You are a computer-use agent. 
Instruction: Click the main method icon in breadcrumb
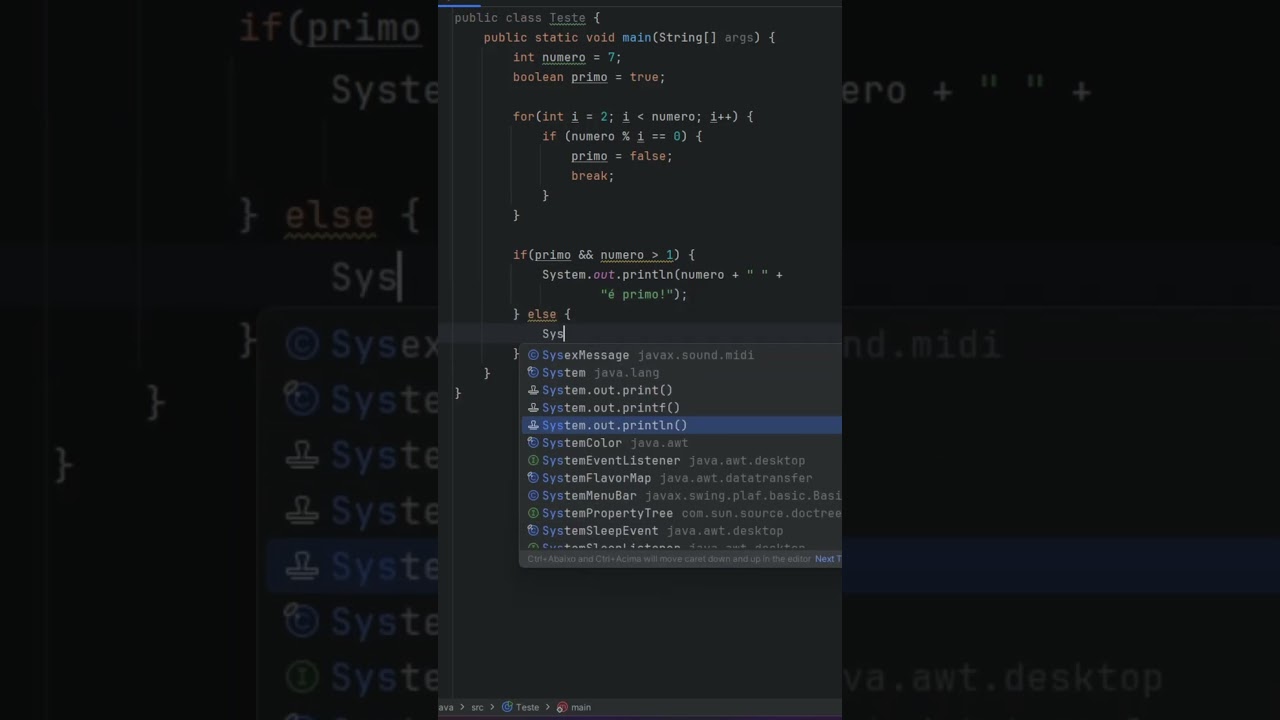[562, 707]
